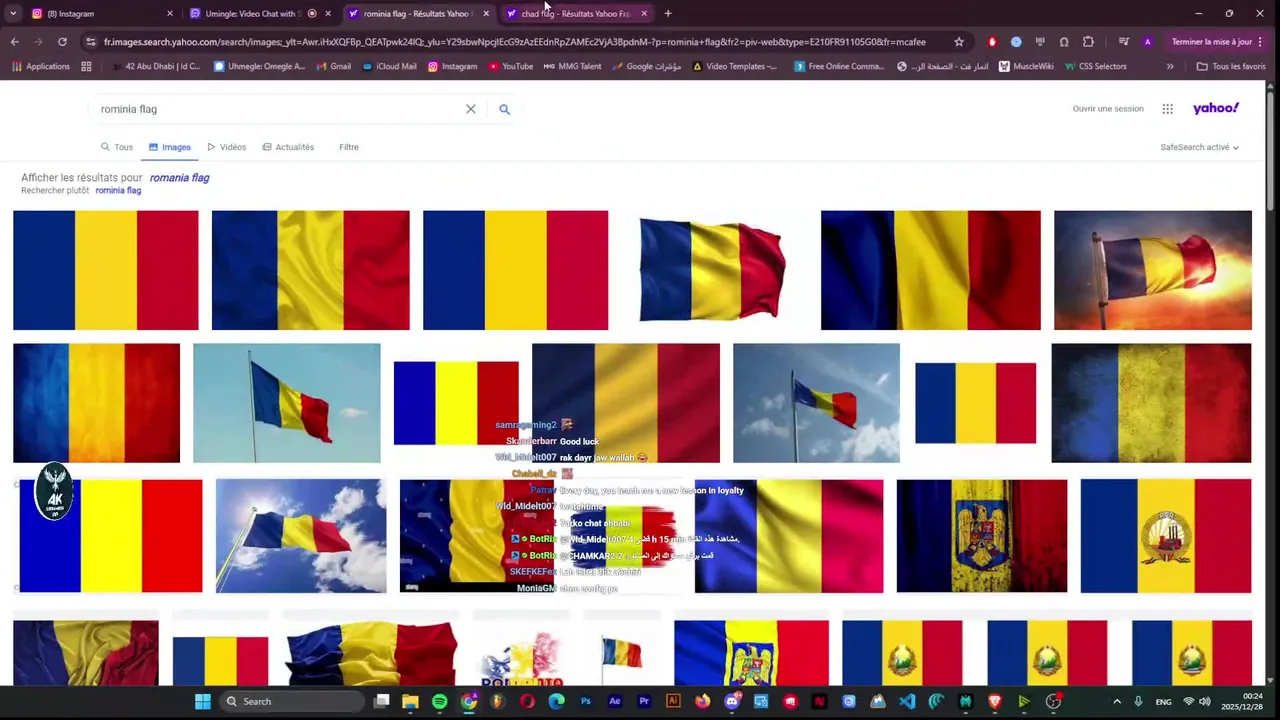Open Opera browser from the taskbar
Screen dimensions: 1280x720
pos(527,701)
